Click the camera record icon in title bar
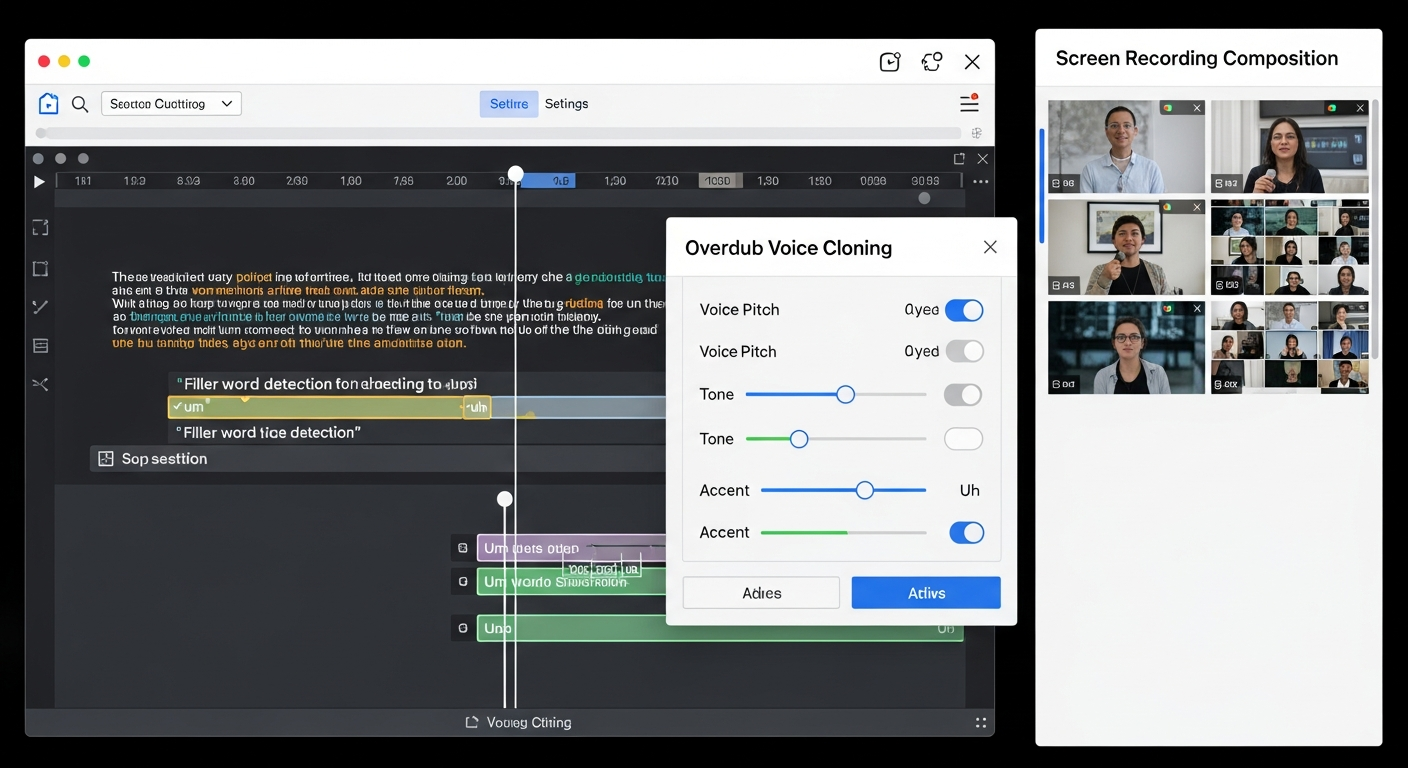 pos(890,62)
